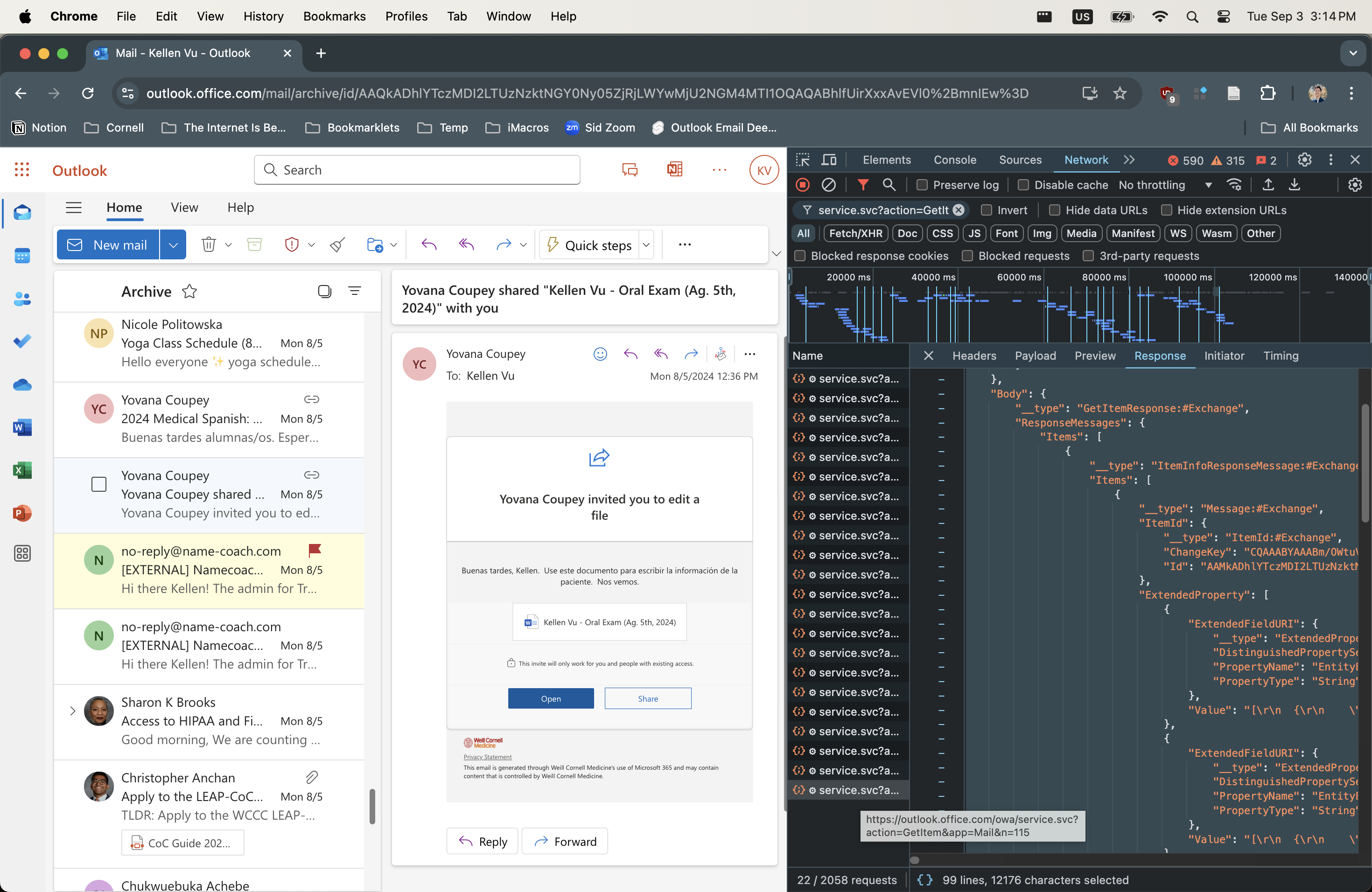Check Hide extension URLs
Viewport: 1372px width, 892px height.
[1166, 210]
